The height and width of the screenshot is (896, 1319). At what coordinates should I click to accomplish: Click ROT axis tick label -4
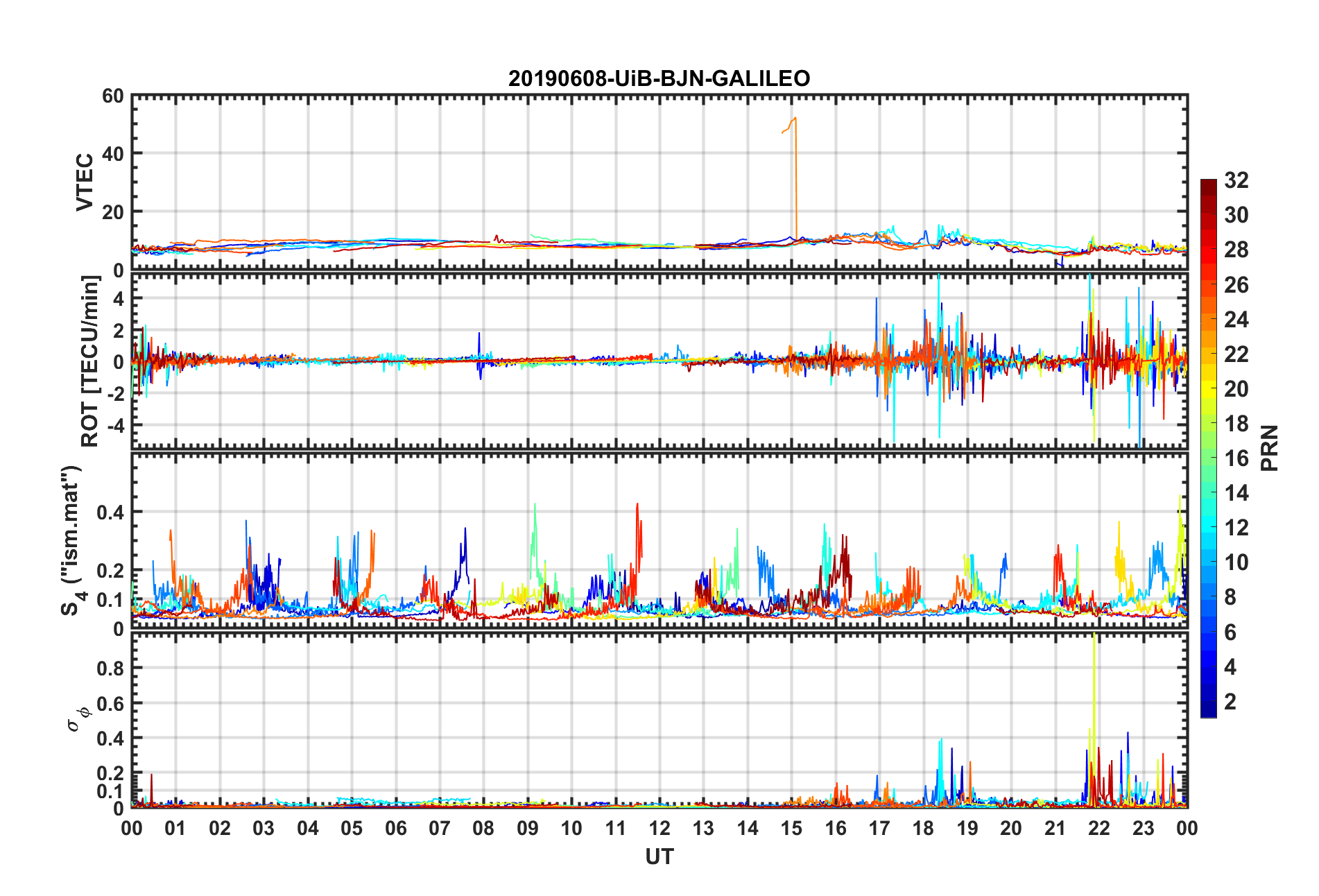pyautogui.click(x=115, y=424)
